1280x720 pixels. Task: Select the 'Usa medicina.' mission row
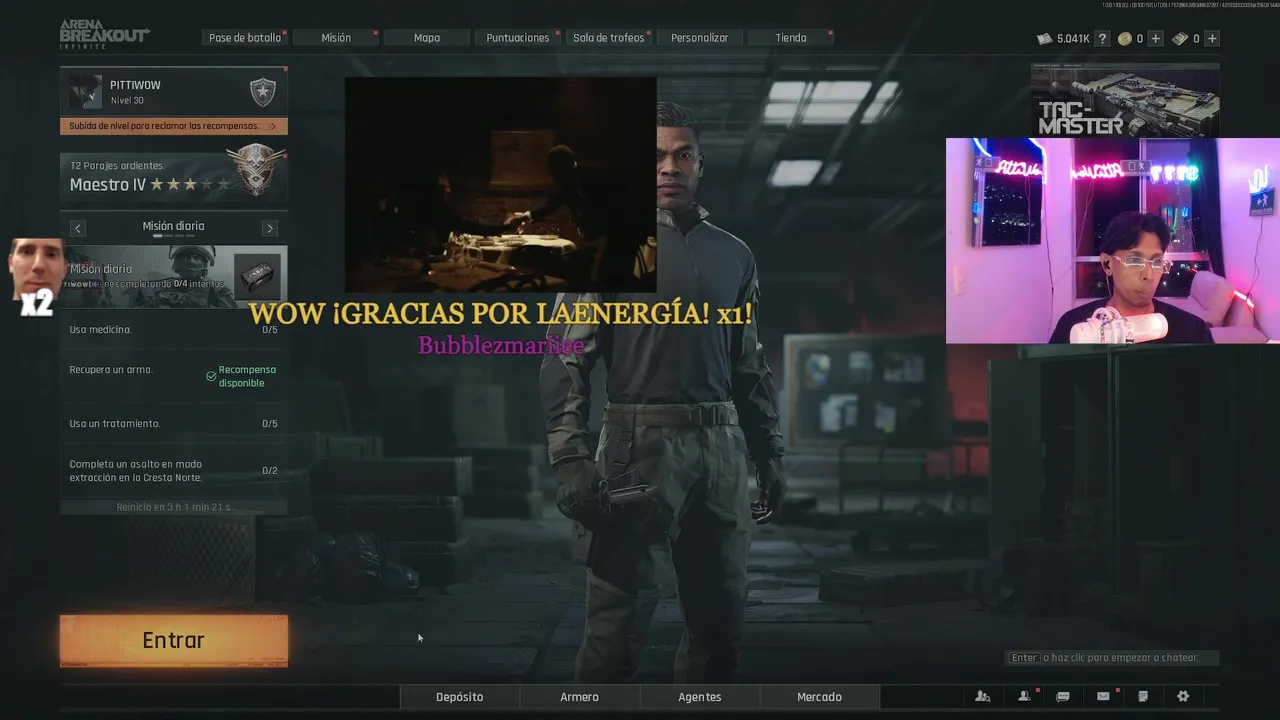174,330
